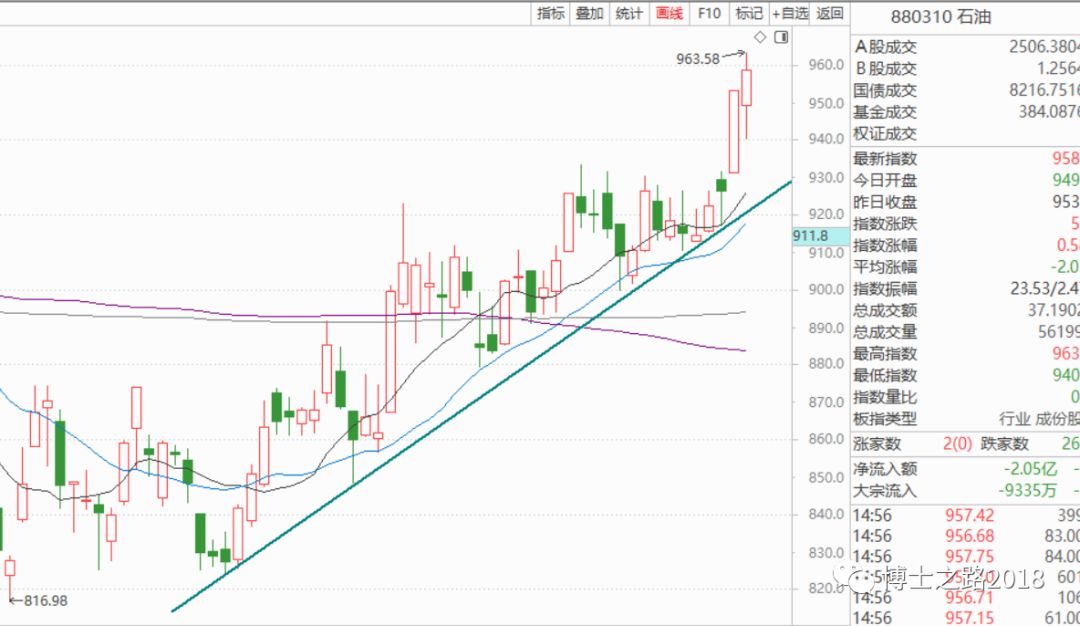Select the tick trade at 957.15
The image size is (1080, 626).
pos(966,618)
